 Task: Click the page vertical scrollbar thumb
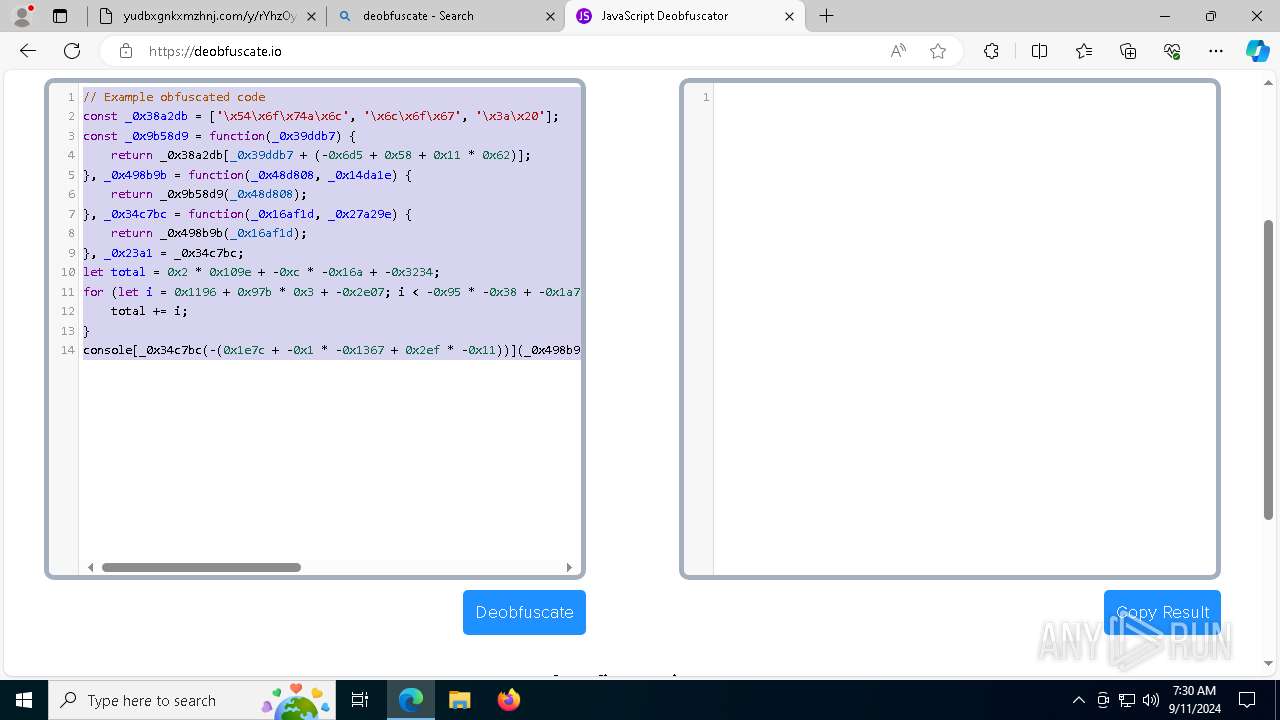pos(1268,370)
